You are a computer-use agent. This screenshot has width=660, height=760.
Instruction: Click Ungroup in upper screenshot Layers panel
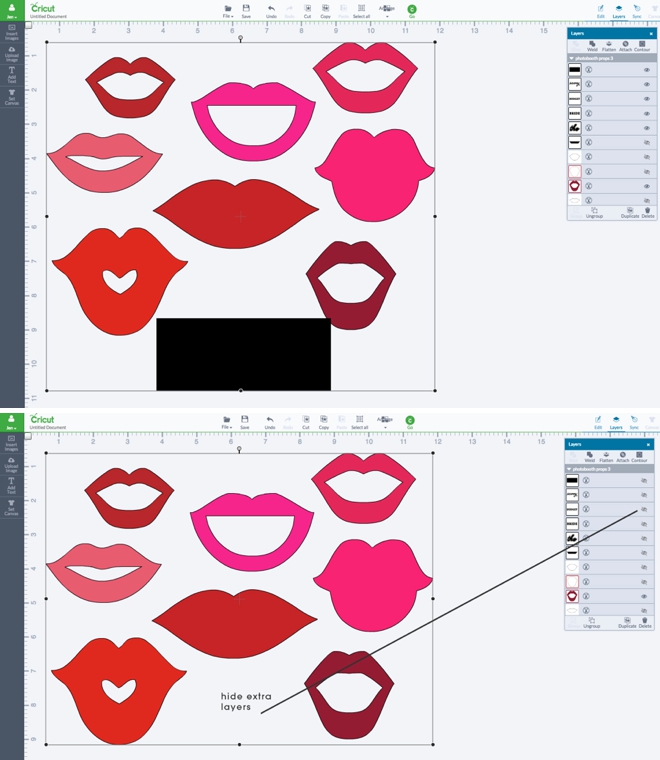pyautogui.click(x=594, y=213)
